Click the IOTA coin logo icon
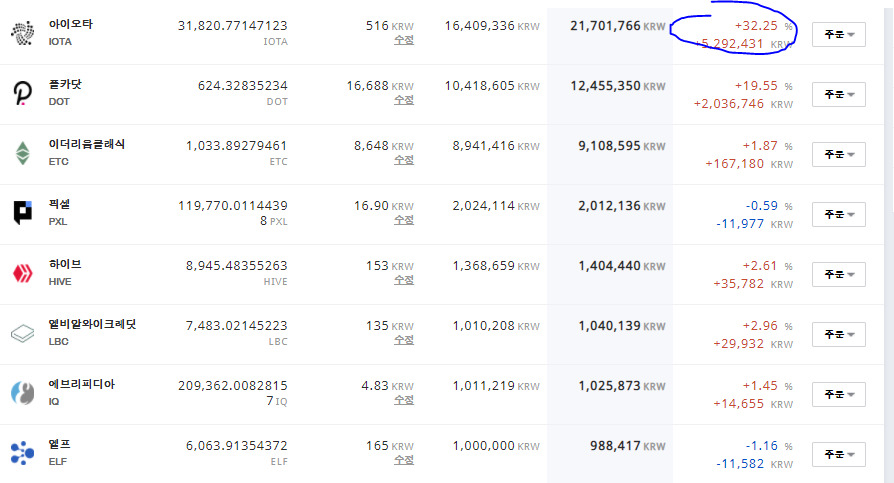Viewport: 894px width, 483px height. tap(23, 33)
